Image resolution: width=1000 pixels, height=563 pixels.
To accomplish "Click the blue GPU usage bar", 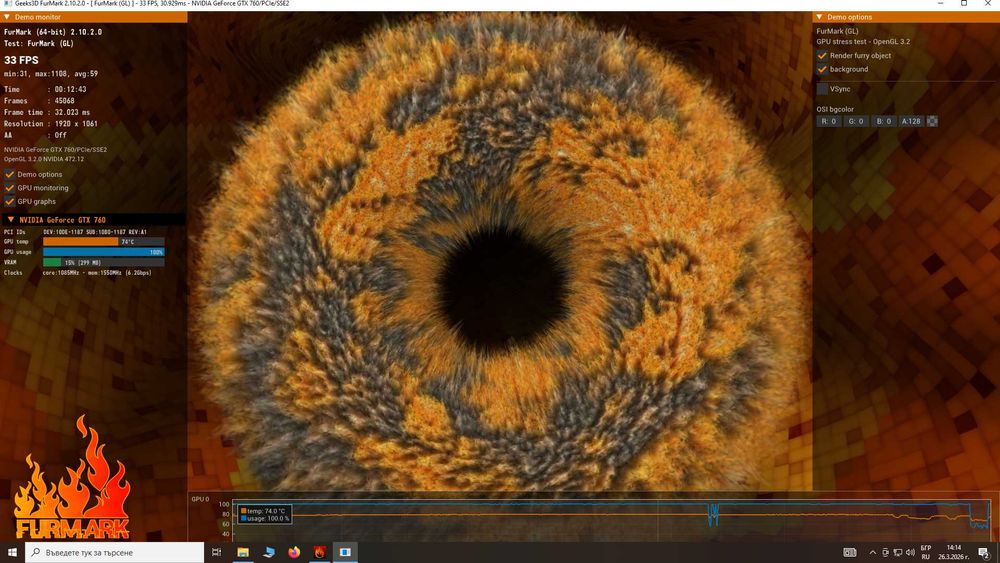I will (x=103, y=252).
